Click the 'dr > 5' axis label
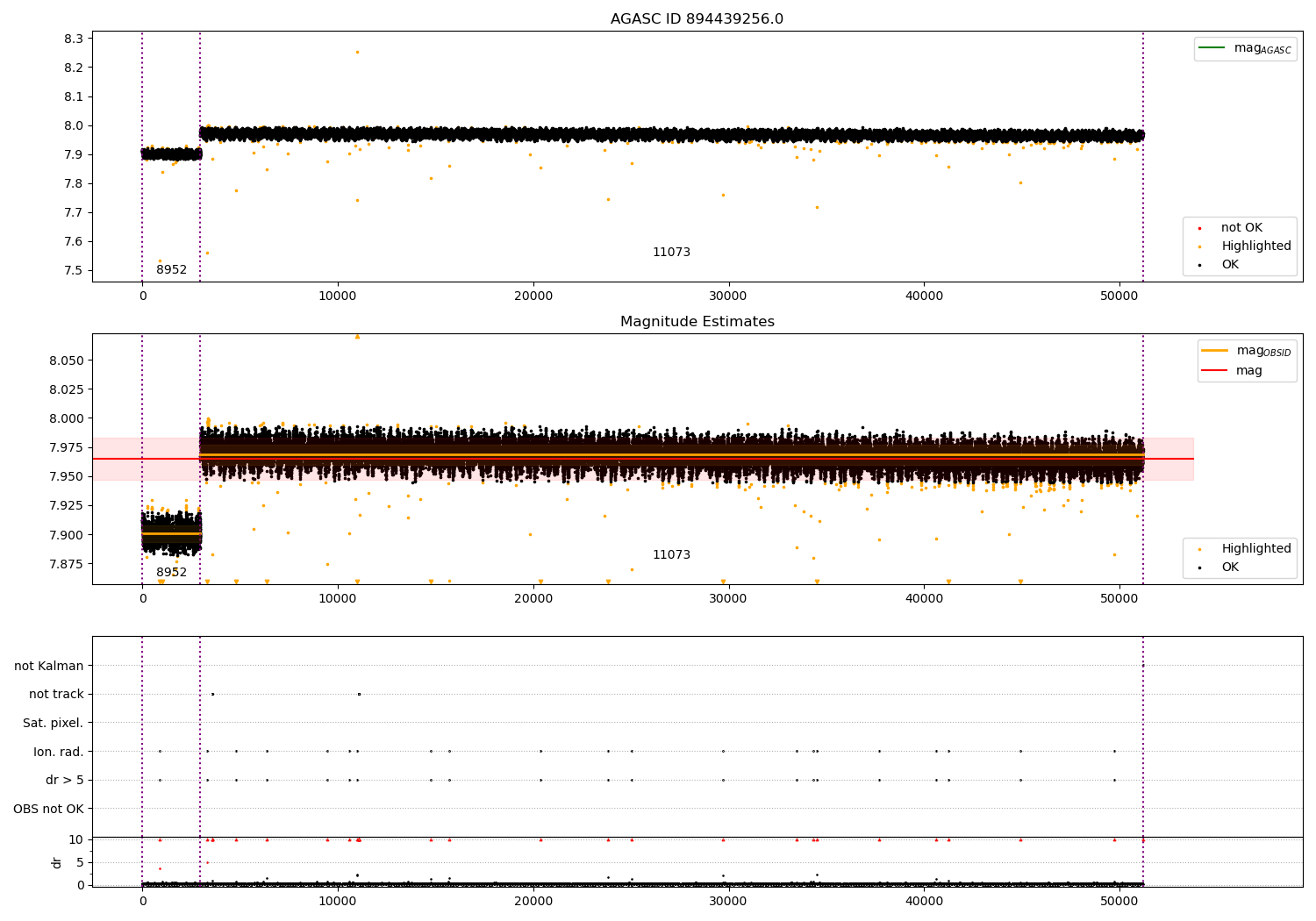1316x921 pixels. (x=65, y=780)
